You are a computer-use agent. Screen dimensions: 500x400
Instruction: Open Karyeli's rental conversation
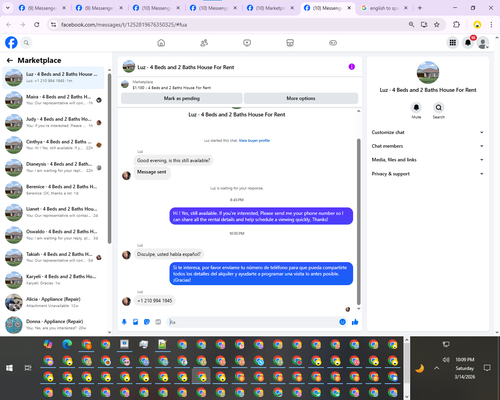[x=53, y=280]
